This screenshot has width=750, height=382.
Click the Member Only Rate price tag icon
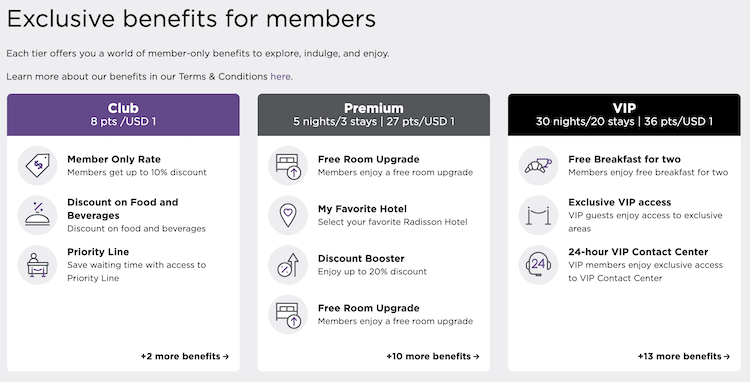click(x=37, y=165)
